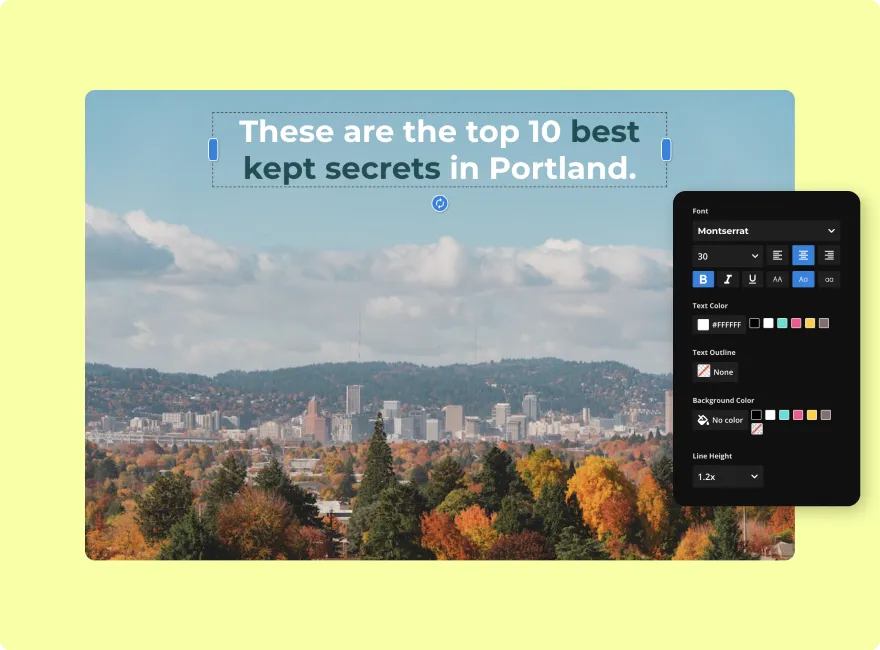The image size is (880, 650).
Task: Open the #FFFFFF text color picker
Action: (719, 324)
